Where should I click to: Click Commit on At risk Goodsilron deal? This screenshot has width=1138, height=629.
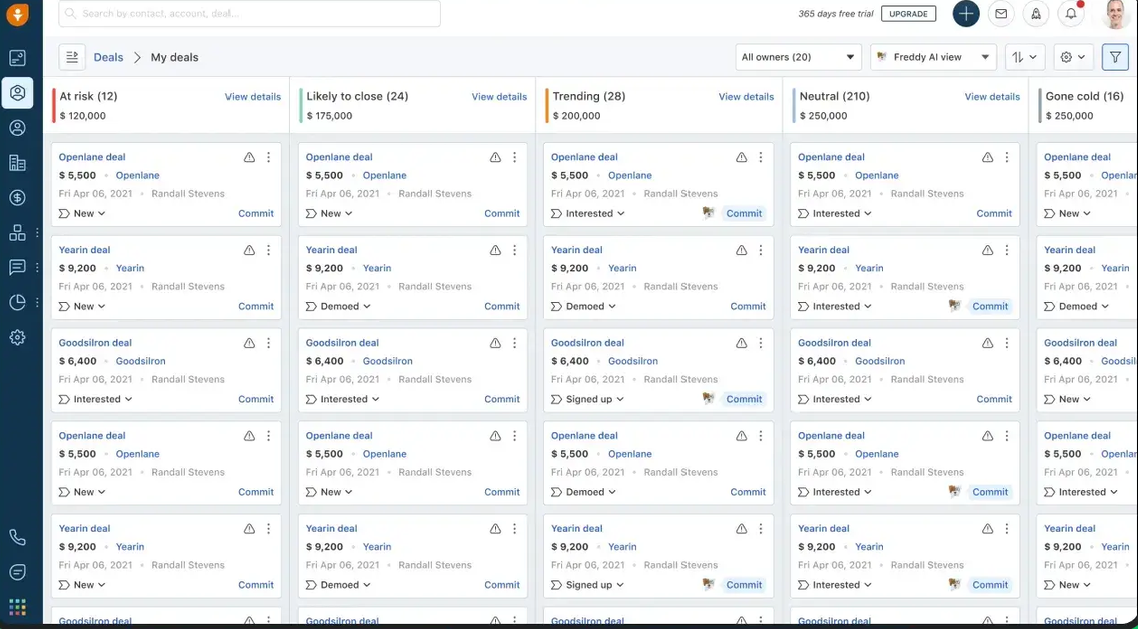click(x=256, y=399)
